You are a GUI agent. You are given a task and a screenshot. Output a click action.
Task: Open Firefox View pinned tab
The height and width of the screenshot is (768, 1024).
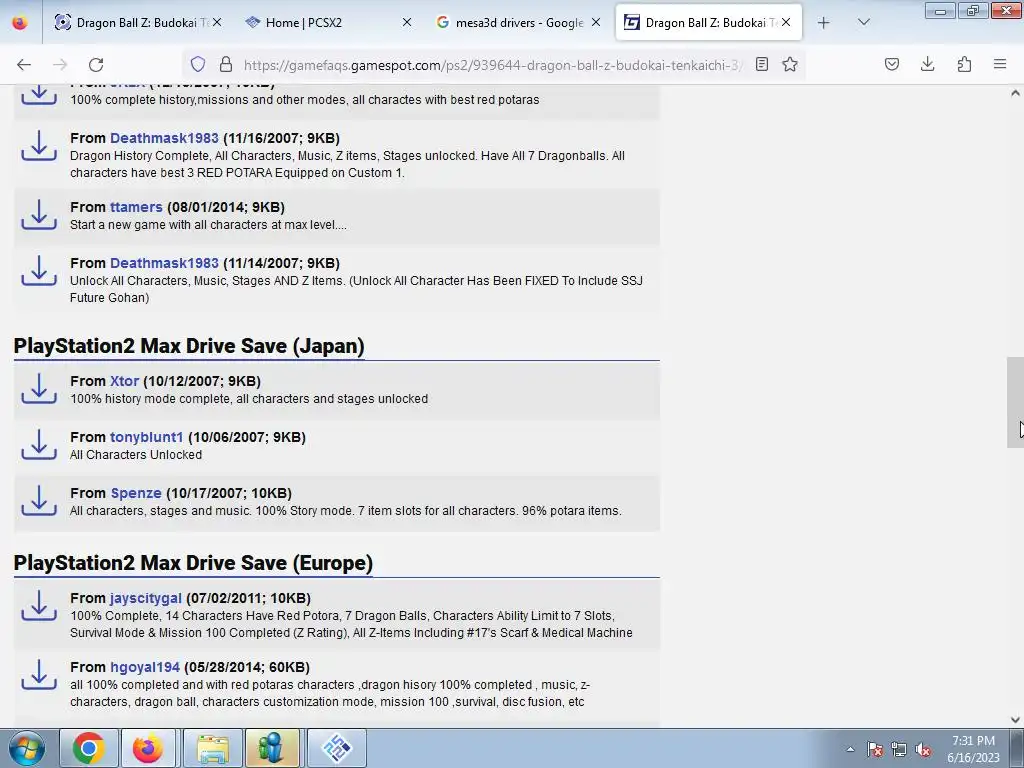pos(20,22)
